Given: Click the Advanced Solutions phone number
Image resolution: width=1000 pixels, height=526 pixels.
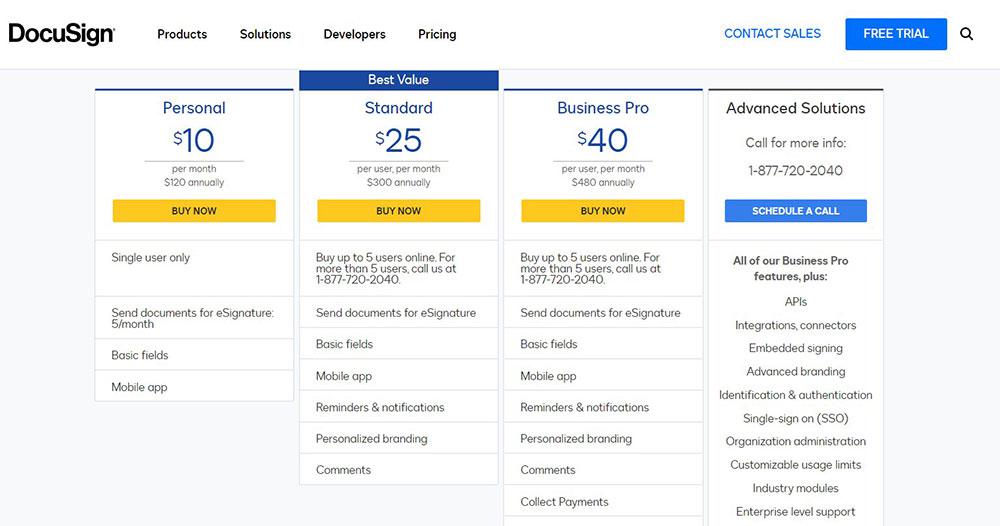Looking at the screenshot, I should point(795,170).
